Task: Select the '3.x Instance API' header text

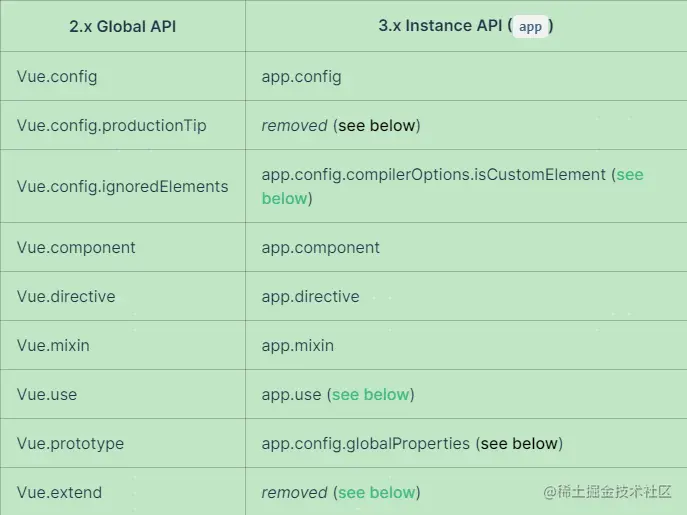Action: [440, 27]
